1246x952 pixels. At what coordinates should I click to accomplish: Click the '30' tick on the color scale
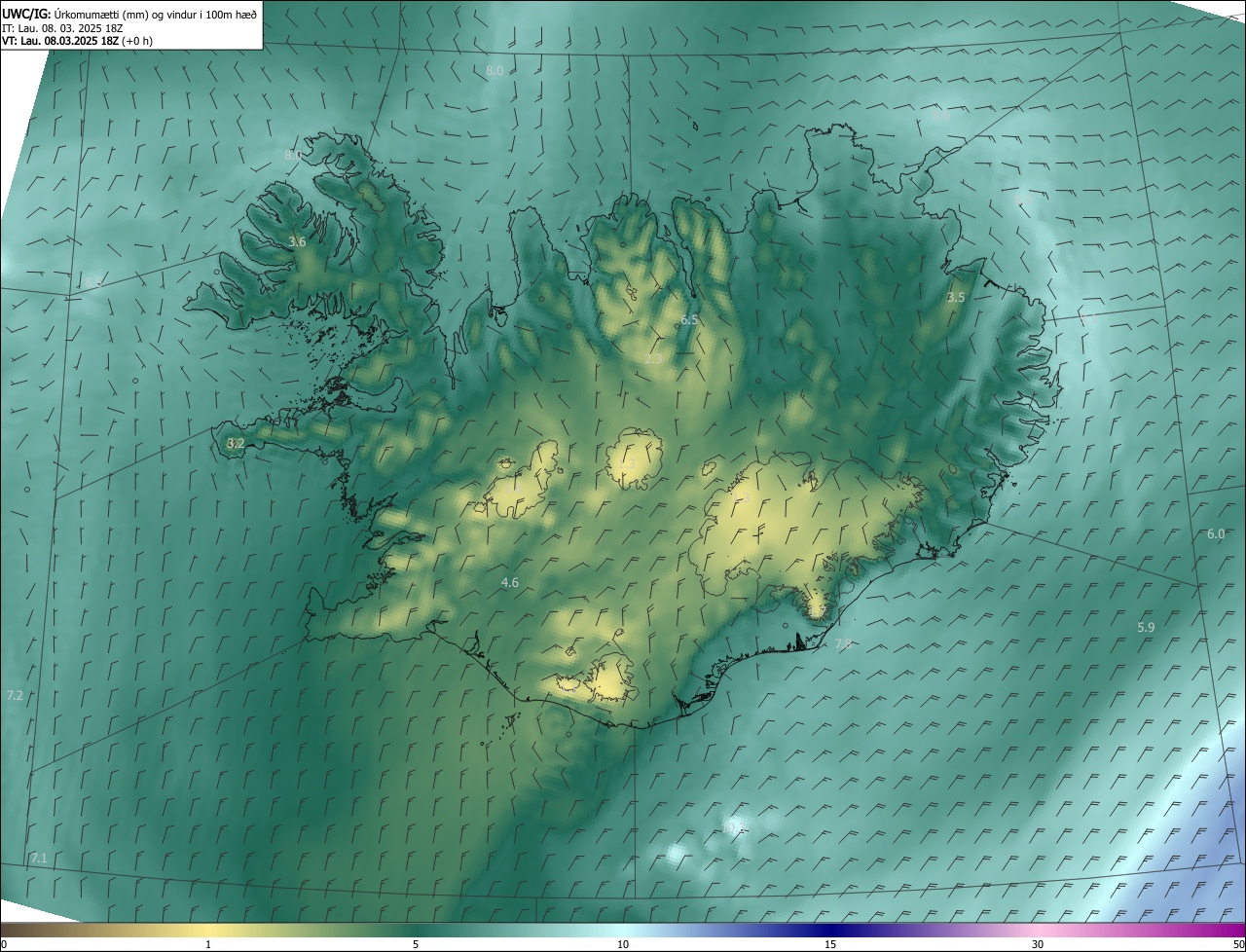pos(1038,944)
